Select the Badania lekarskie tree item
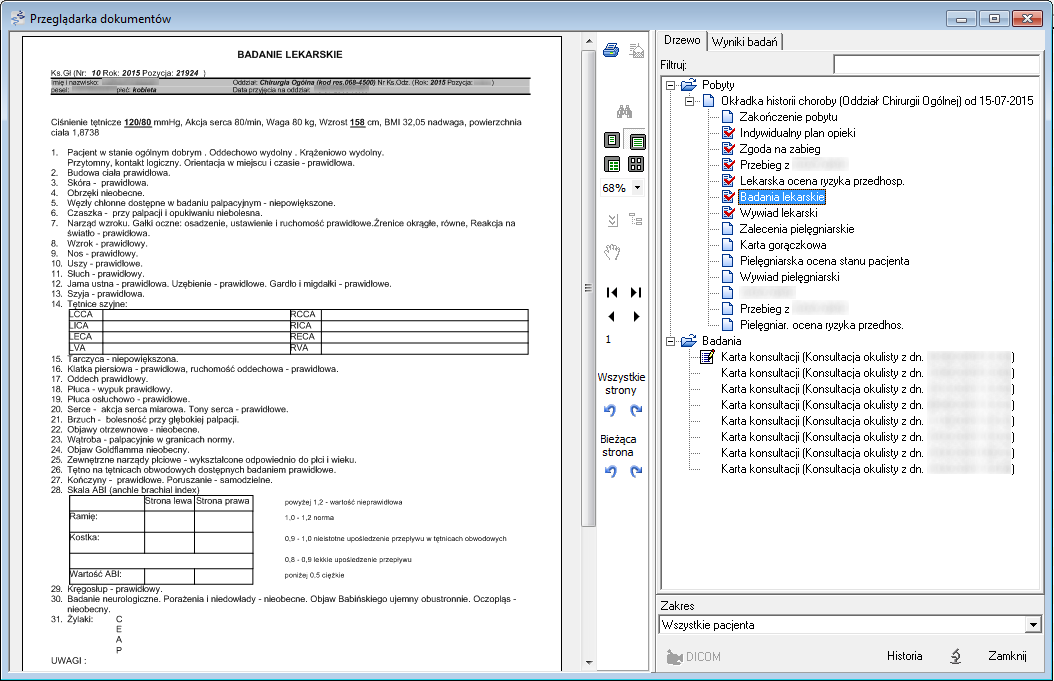The height and width of the screenshot is (681, 1054). point(782,197)
